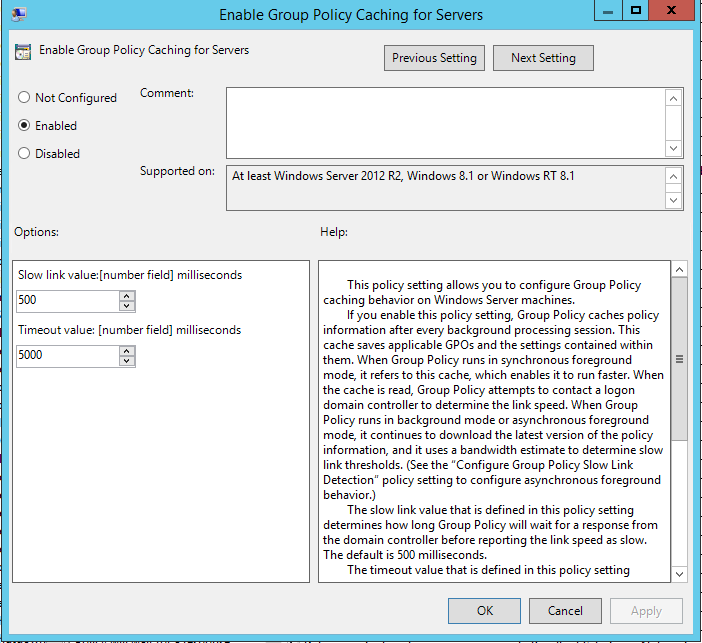Decrease the Timeout value with down arrow
Viewport: 702px width, 643px height.
pos(127,361)
